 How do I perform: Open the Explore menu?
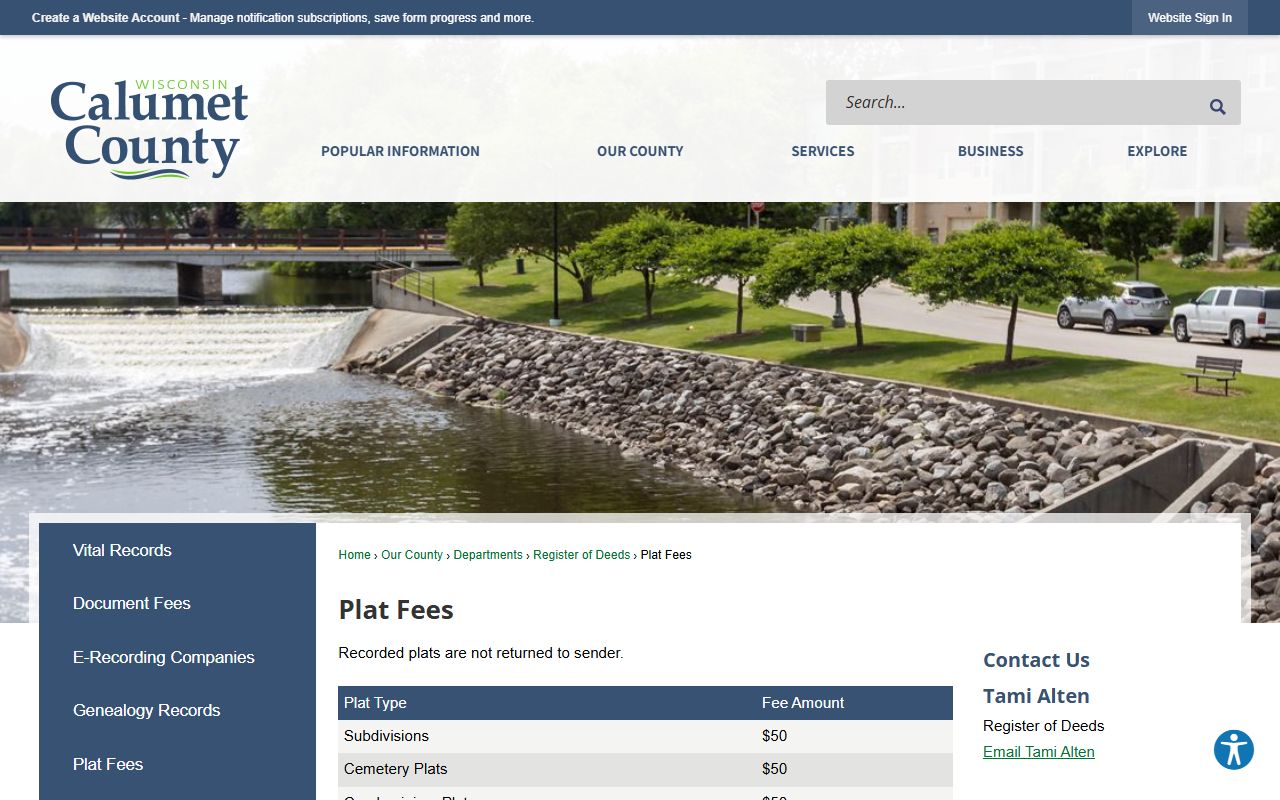click(x=1157, y=151)
